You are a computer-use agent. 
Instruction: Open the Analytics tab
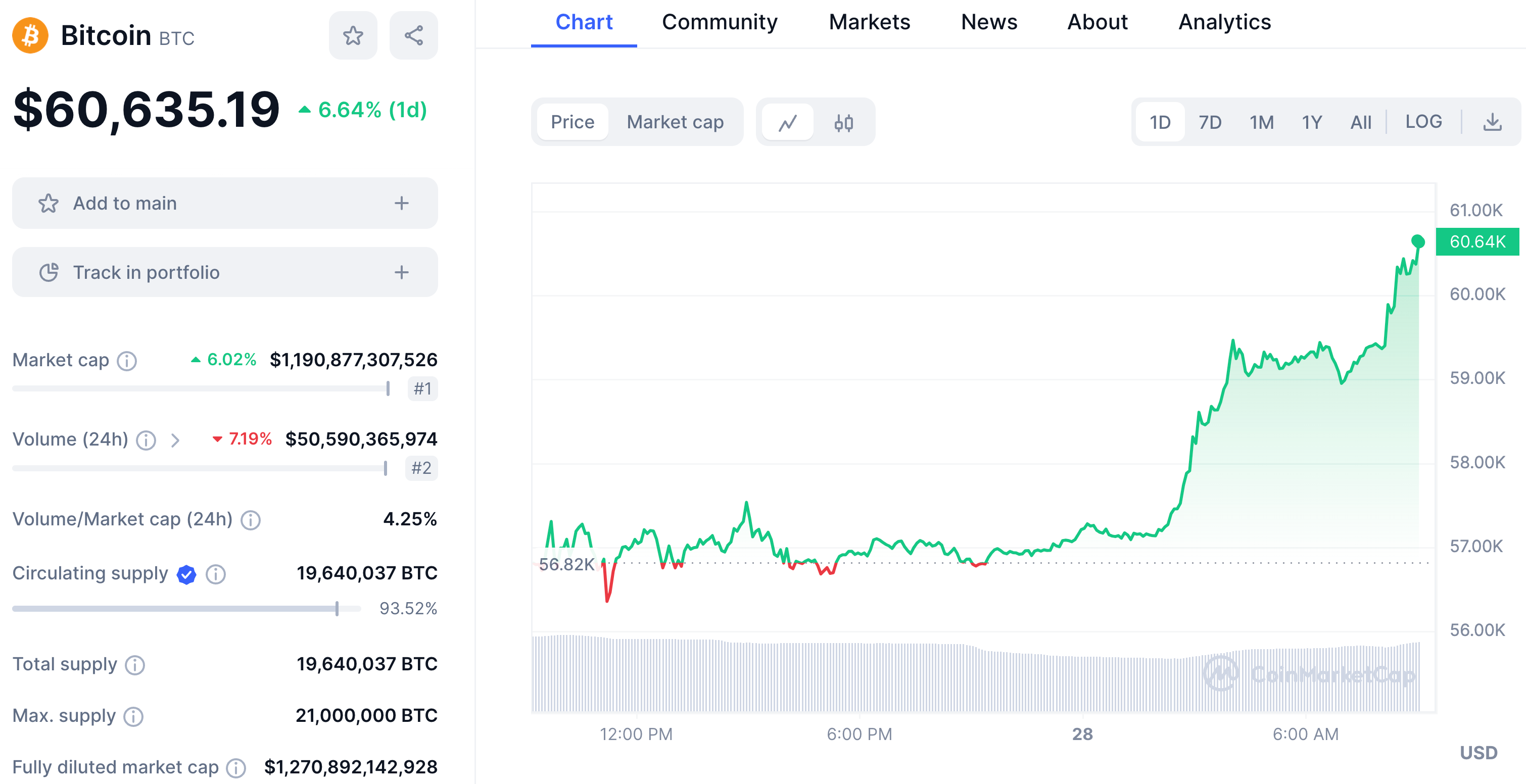[1224, 23]
